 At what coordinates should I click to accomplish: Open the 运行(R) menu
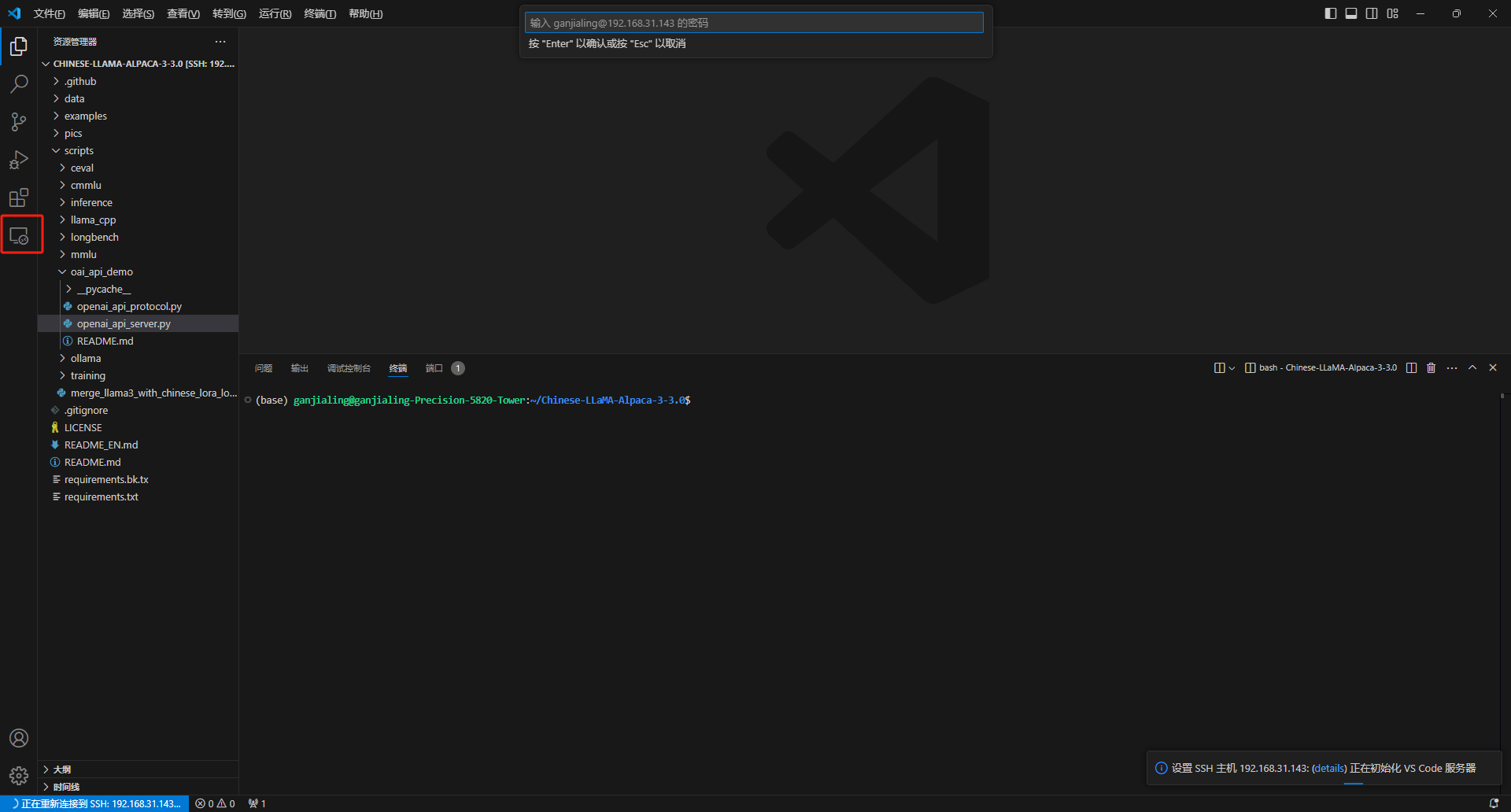pos(275,13)
